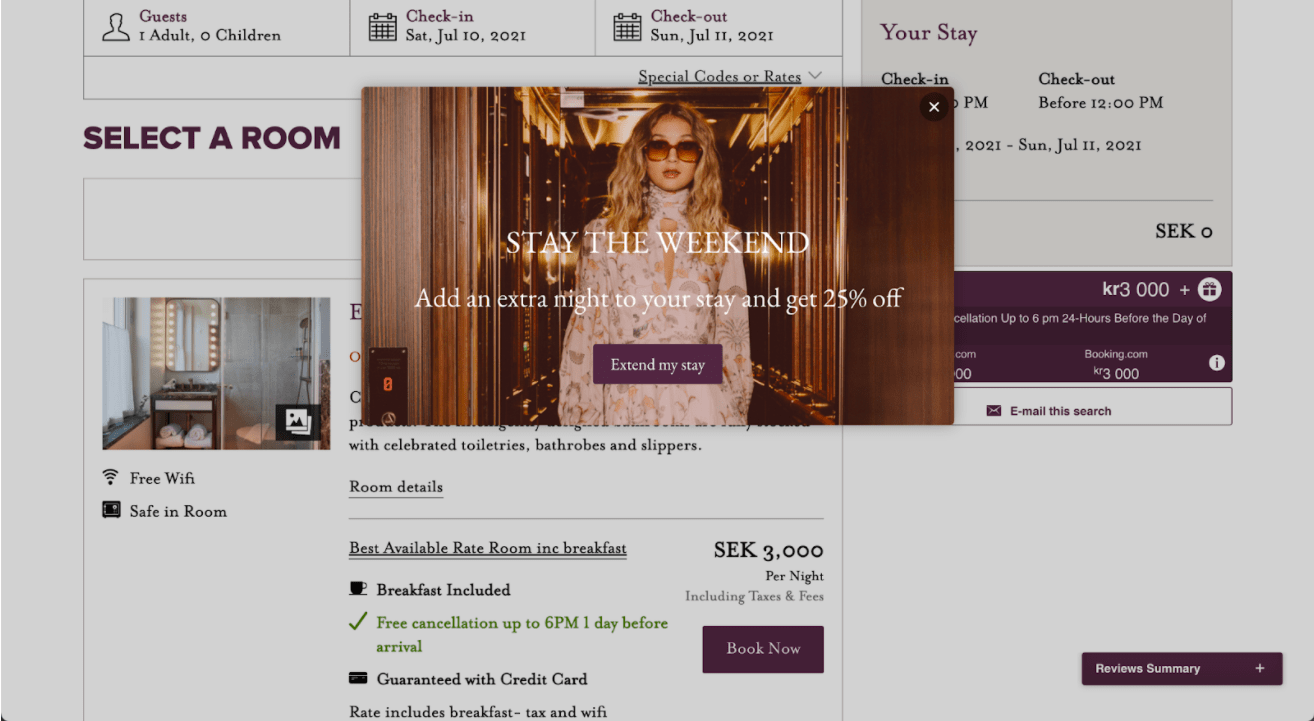Open the room photo gallery icon
Screen dimensions: 1314x721
coord(298,422)
